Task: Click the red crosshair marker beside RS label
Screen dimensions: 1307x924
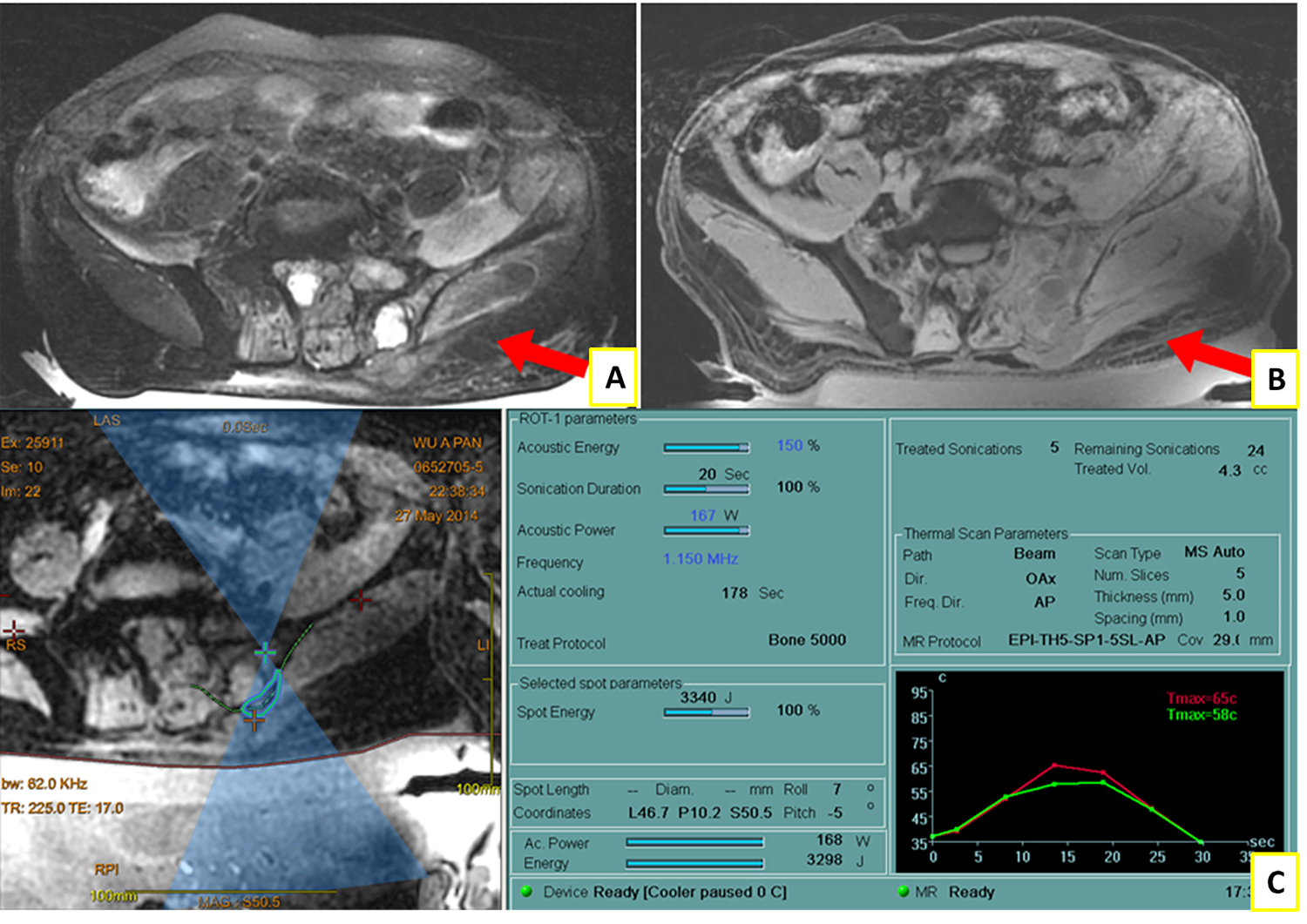Action: pos(13,629)
